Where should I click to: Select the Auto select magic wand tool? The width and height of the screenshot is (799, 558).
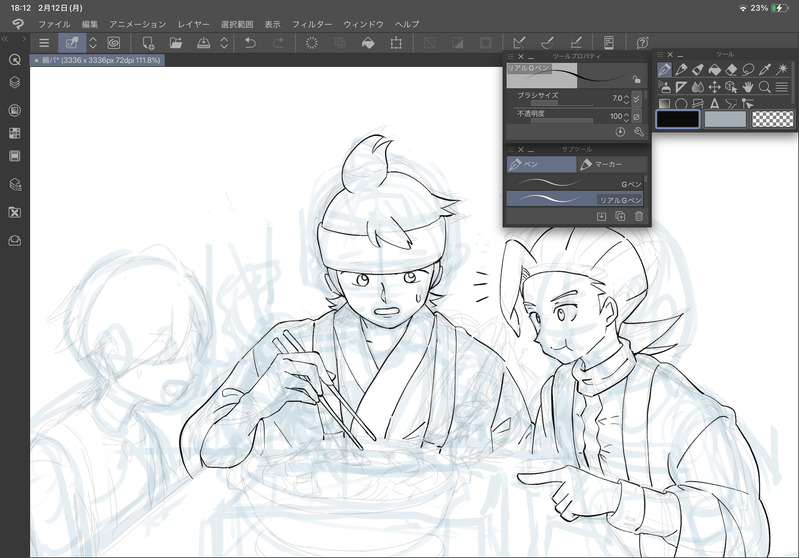click(782, 69)
